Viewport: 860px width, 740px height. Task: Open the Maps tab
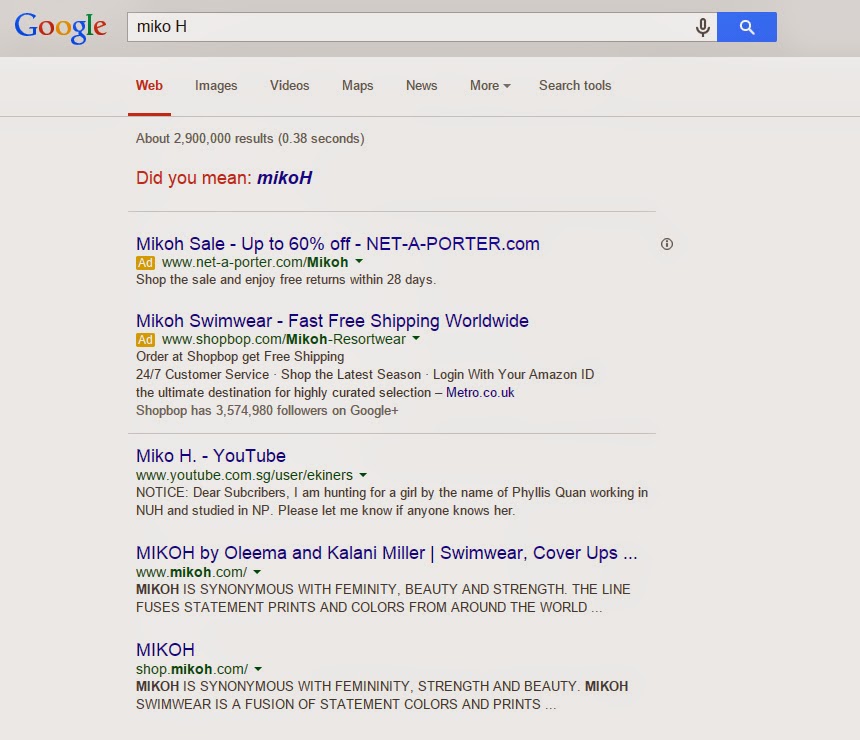point(358,86)
